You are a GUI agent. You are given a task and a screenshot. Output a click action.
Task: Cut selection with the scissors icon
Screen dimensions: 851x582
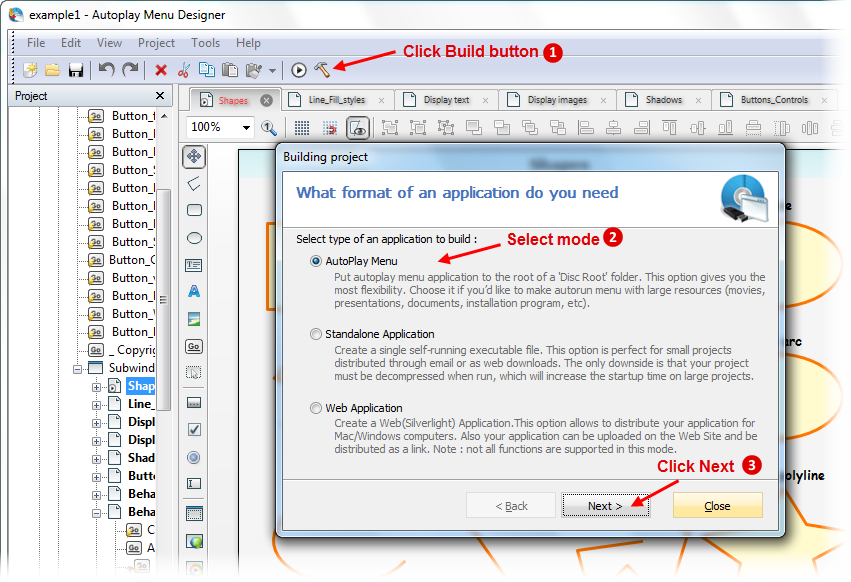click(183, 70)
